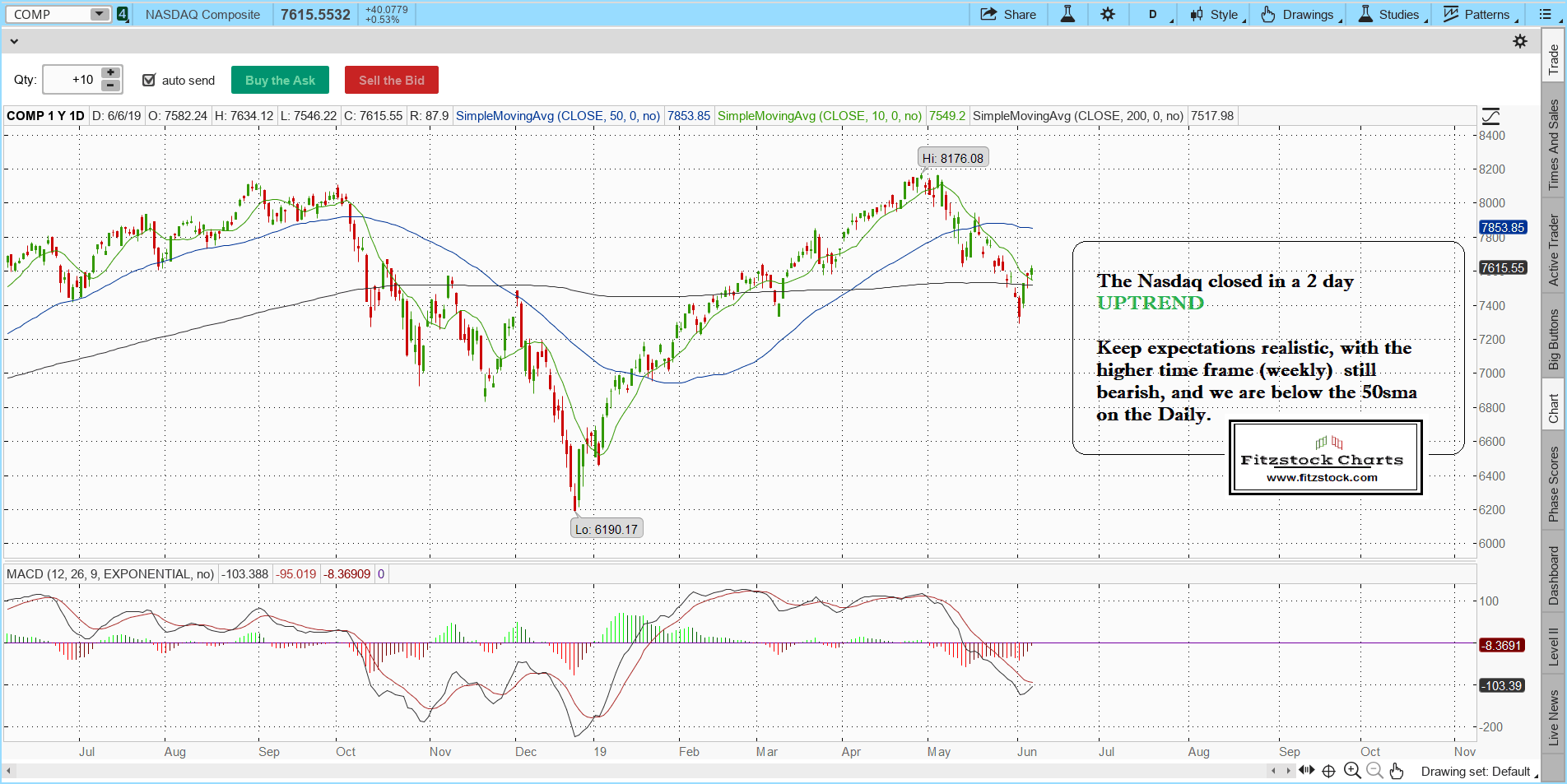Select the crosshair cursor icon

point(1328,771)
